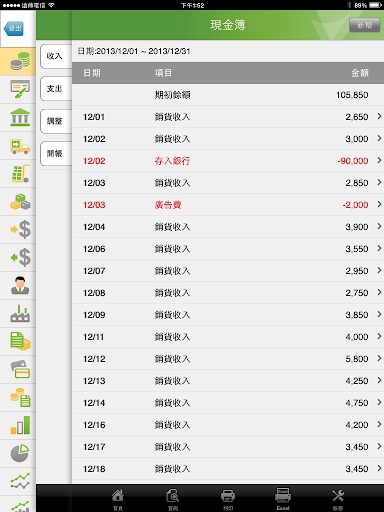Open the search document icon in bottom toolbar

[x=173, y=499]
